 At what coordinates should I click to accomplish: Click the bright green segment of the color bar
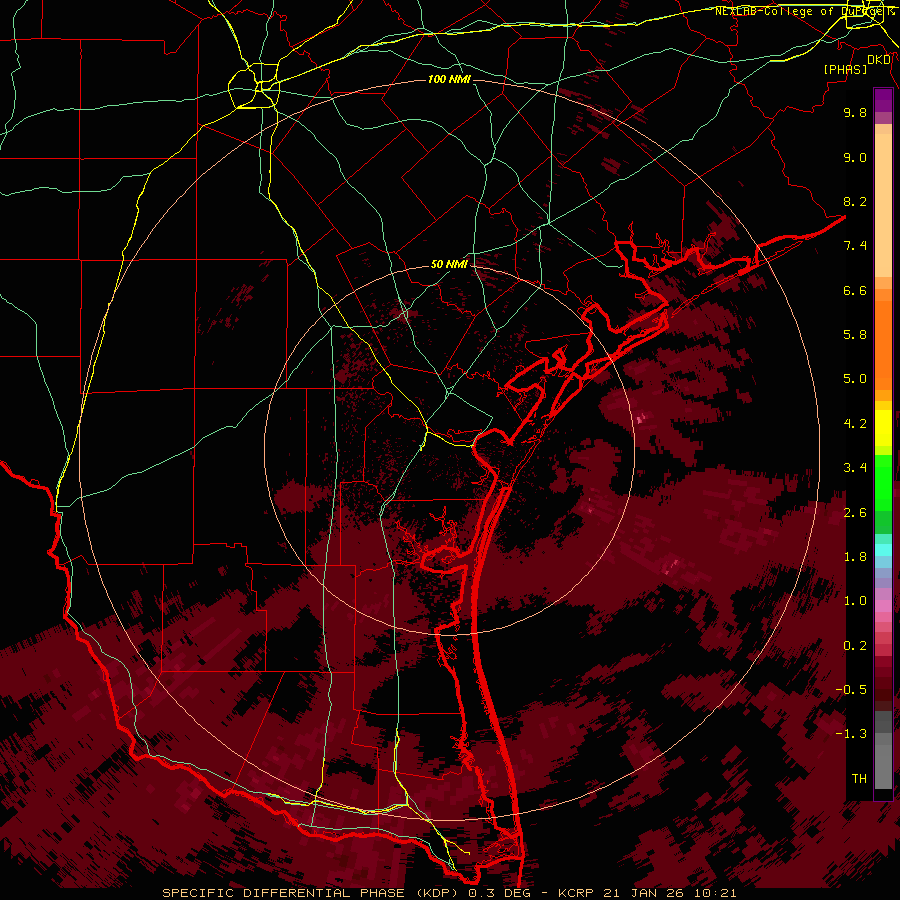[883, 483]
